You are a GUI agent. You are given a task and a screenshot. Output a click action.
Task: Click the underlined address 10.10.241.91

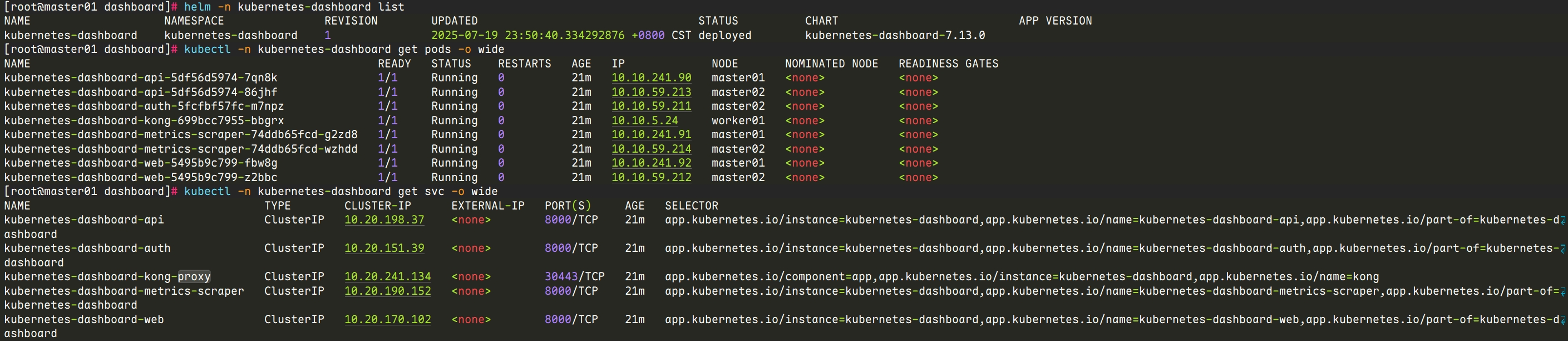tap(650, 135)
